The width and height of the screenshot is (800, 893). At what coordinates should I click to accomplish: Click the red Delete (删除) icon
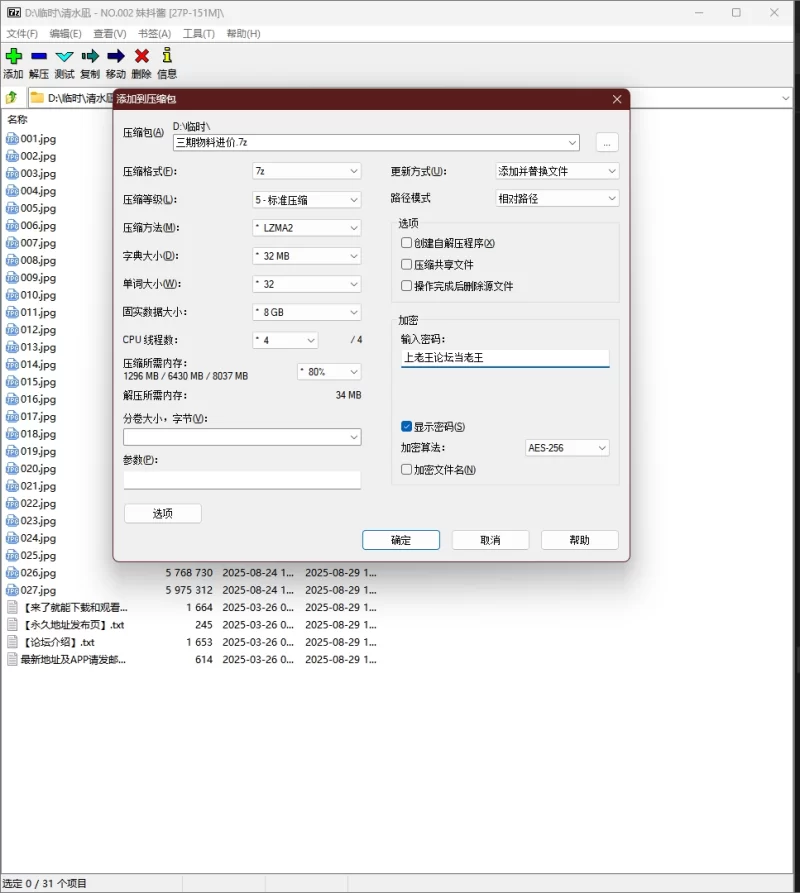[x=142, y=56]
